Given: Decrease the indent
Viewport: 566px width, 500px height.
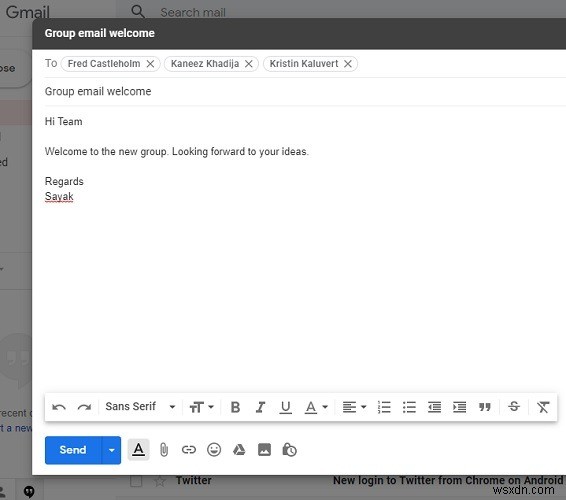Looking at the screenshot, I should (x=434, y=407).
